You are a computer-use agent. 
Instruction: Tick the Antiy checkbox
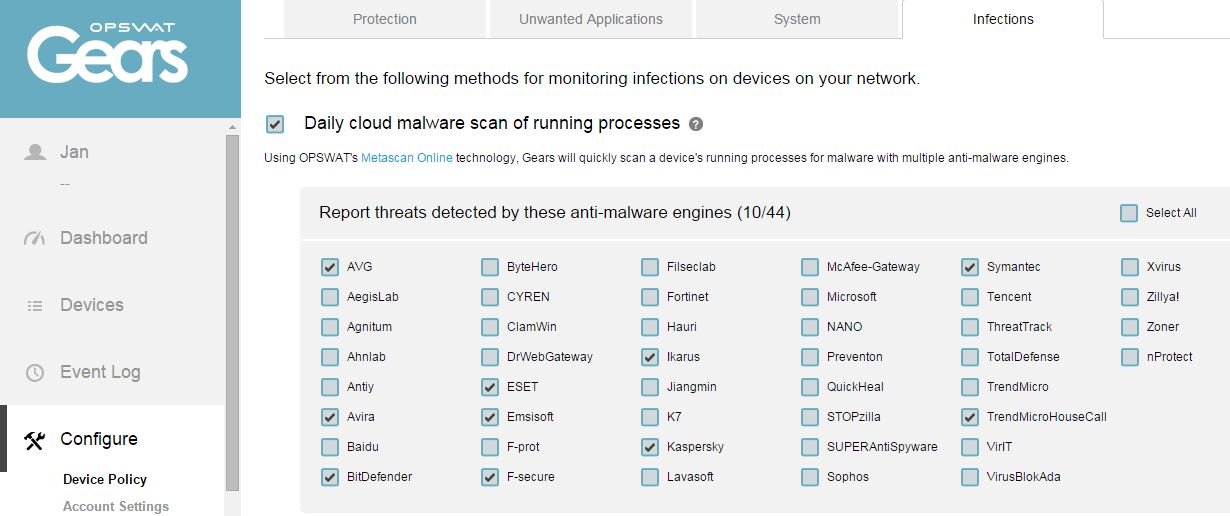pos(330,387)
